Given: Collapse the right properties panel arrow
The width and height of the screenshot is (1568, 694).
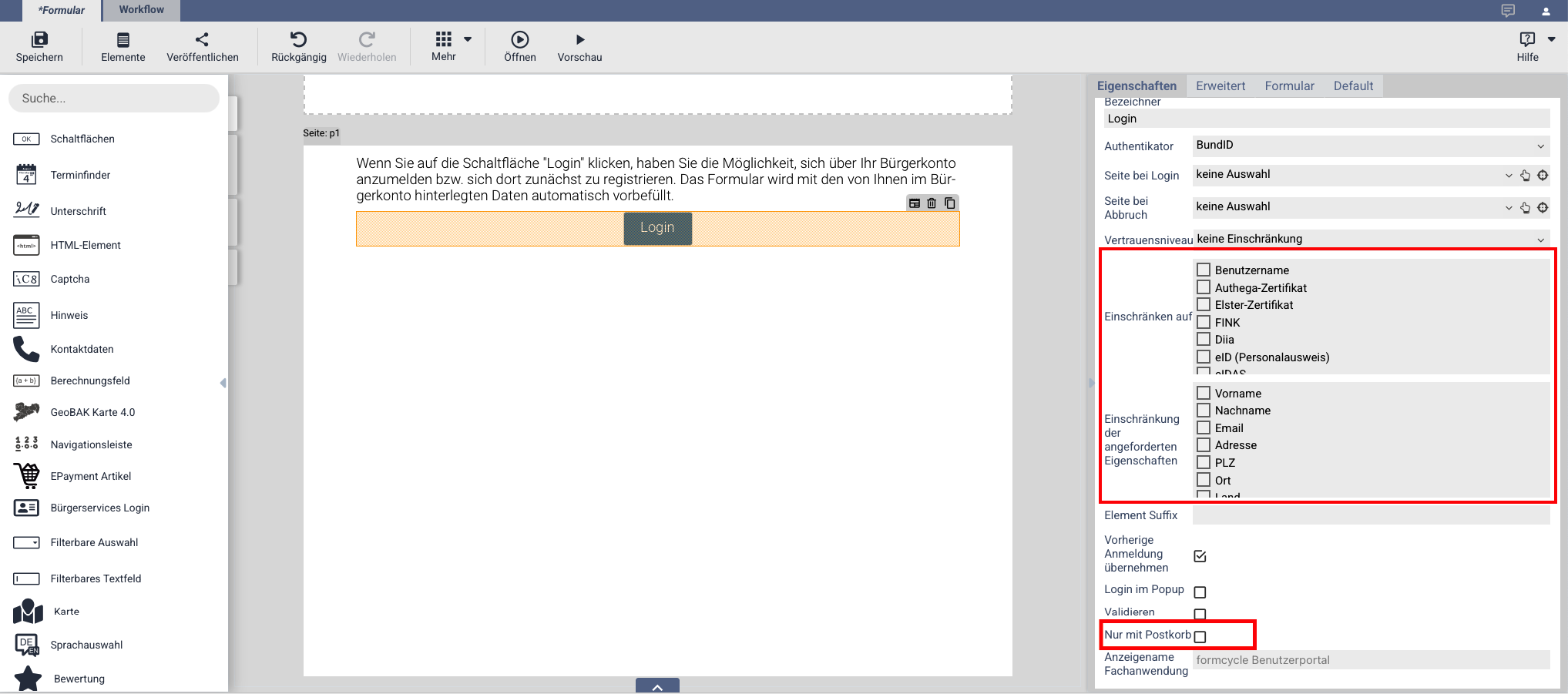Looking at the screenshot, I should point(1091,383).
